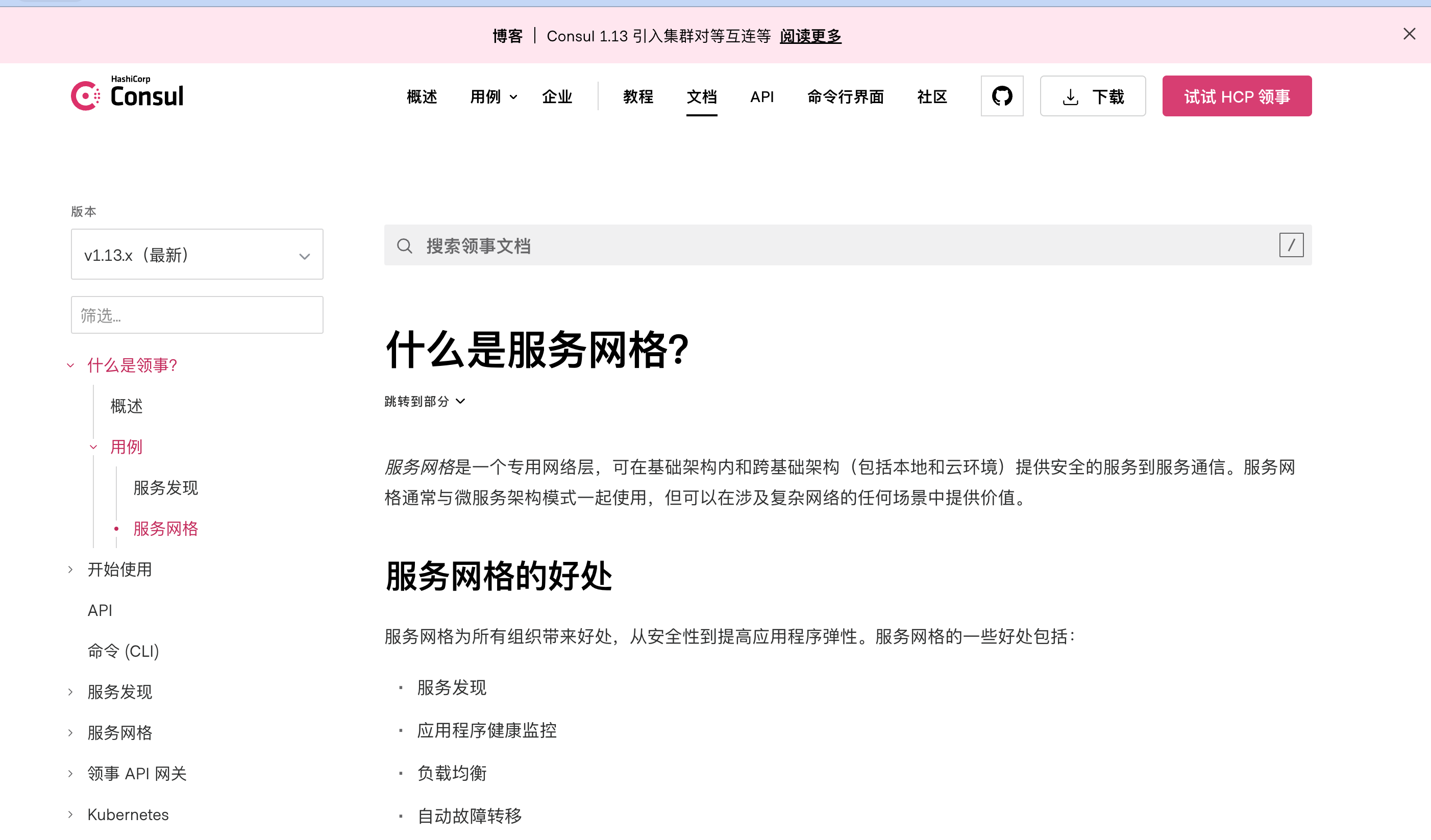Screen dimensions: 1431x840
Task: Go to the 教程 navigation item
Action: (x=638, y=96)
